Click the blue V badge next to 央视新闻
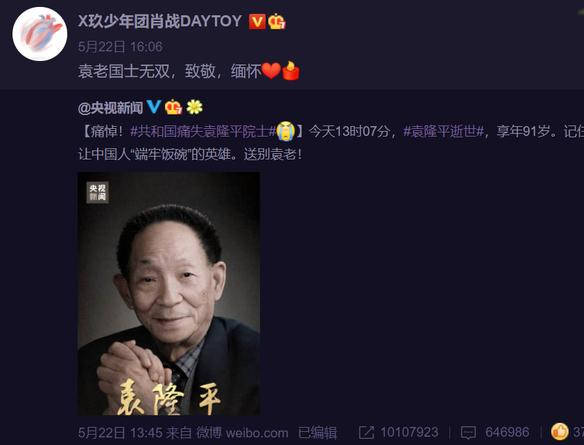 [x=153, y=107]
